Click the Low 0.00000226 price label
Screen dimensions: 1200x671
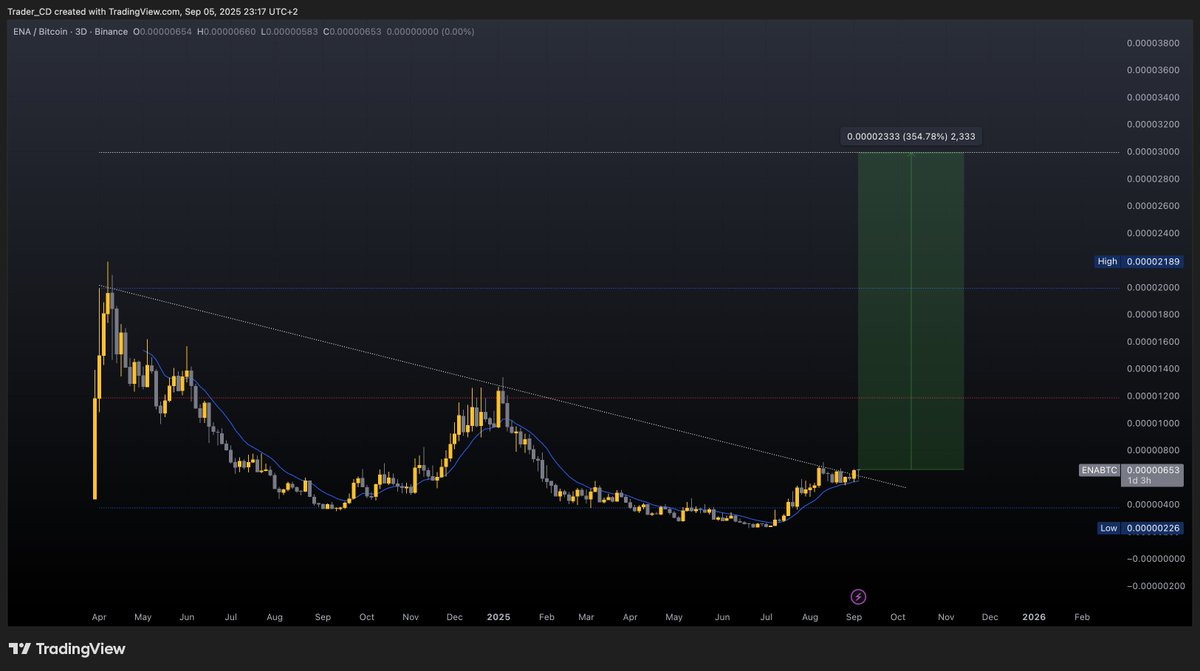pyautogui.click(x=1139, y=528)
